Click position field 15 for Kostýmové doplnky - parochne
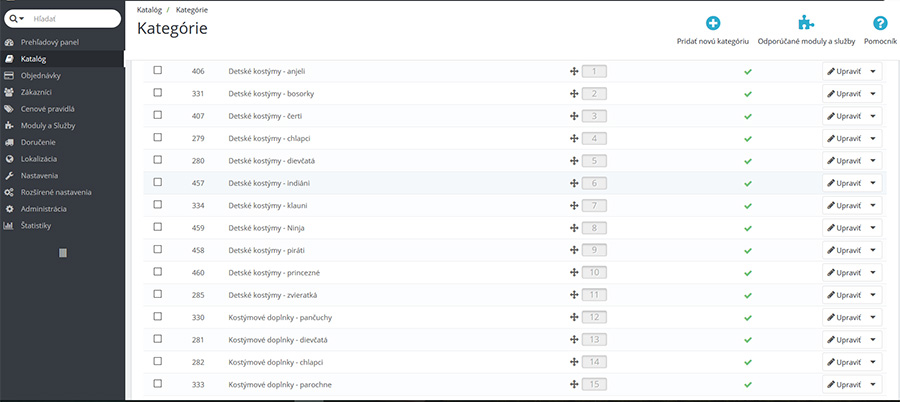Image resolution: width=900 pixels, height=402 pixels. pyautogui.click(x=594, y=385)
